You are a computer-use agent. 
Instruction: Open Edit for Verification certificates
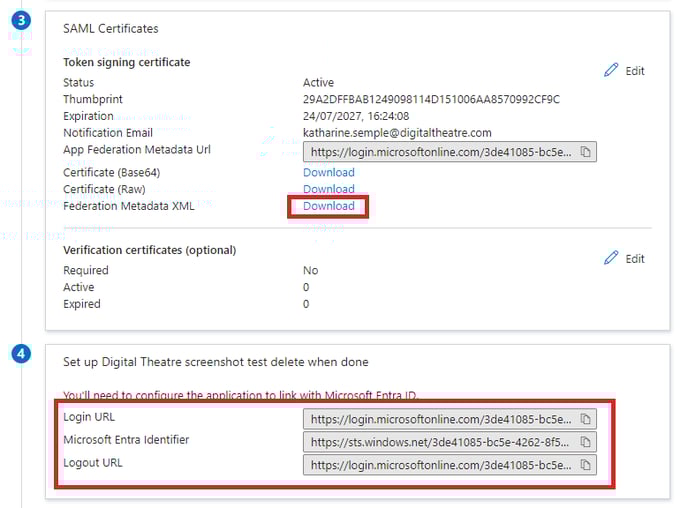click(x=635, y=259)
